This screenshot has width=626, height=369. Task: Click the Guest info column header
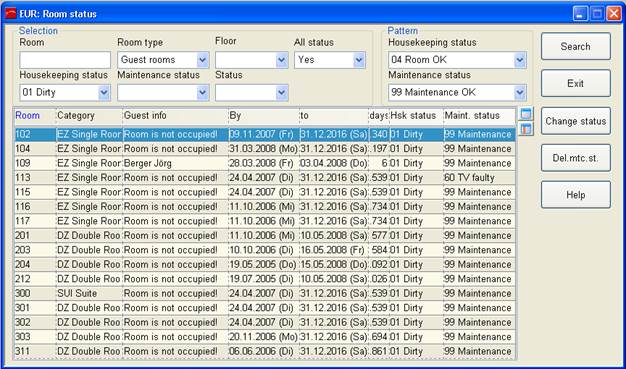[x=176, y=116]
